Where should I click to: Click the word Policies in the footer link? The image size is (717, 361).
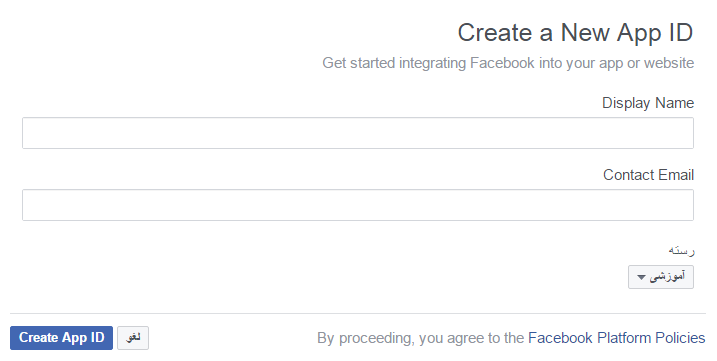pyautogui.click(x=680, y=338)
